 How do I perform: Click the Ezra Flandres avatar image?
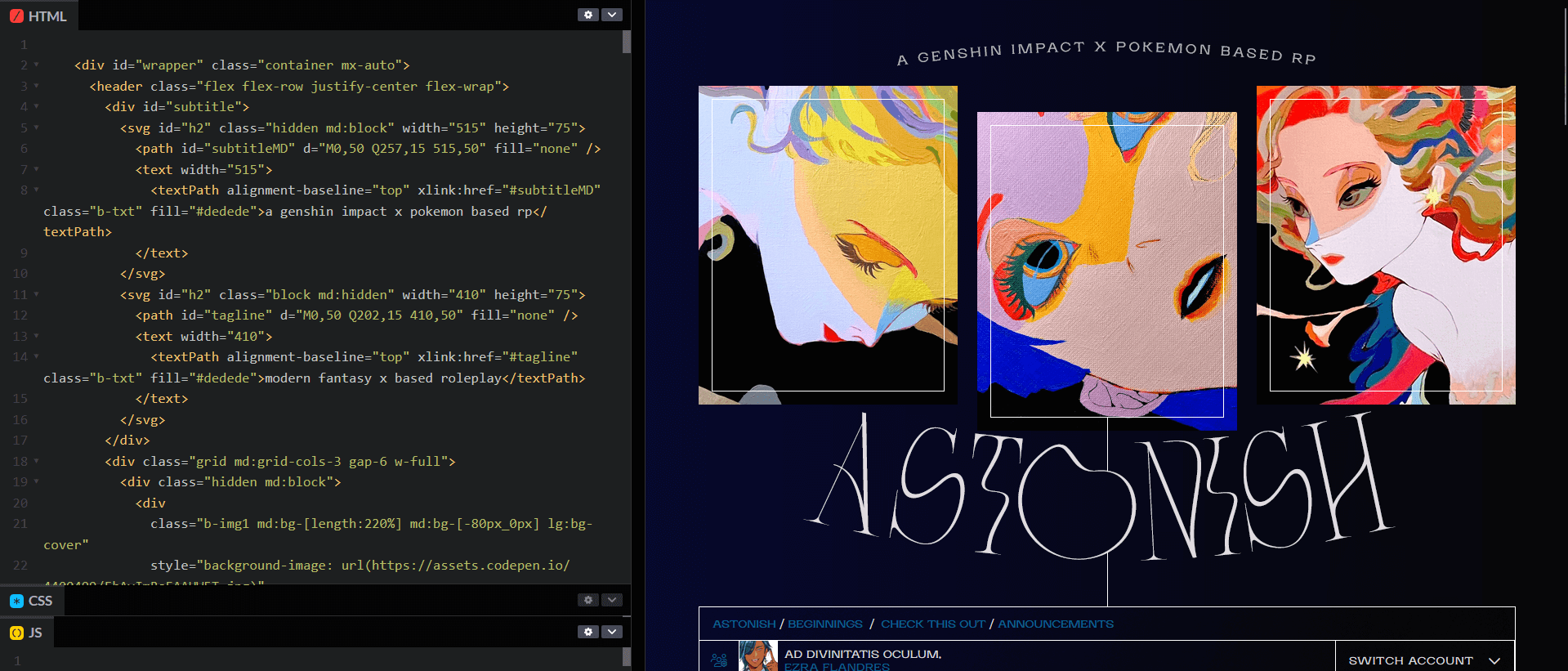tap(757, 656)
